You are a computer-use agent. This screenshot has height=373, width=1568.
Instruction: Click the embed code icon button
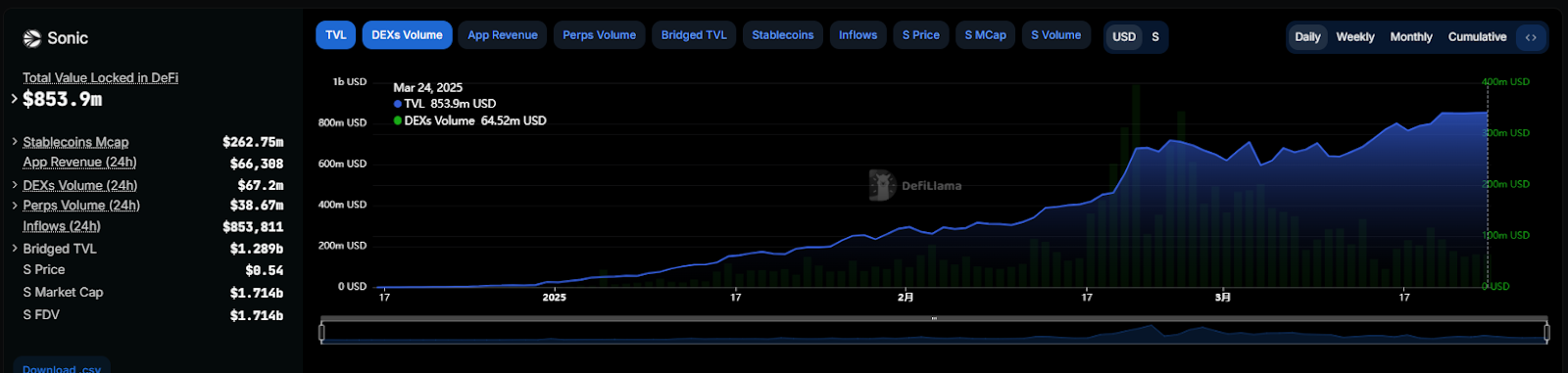tap(1531, 37)
